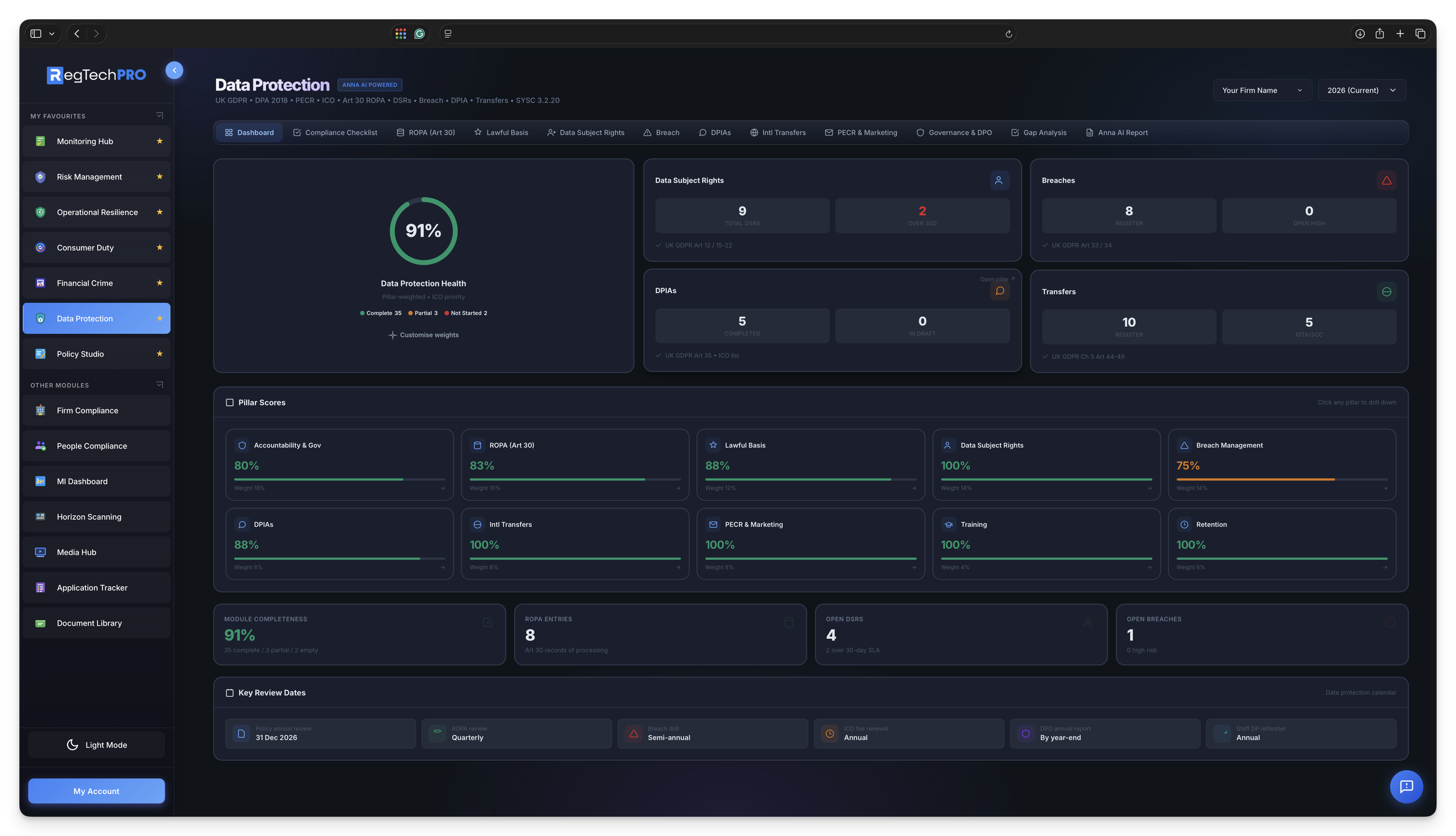Click the Breaches card warning triangle icon

click(x=1387, y=181)
